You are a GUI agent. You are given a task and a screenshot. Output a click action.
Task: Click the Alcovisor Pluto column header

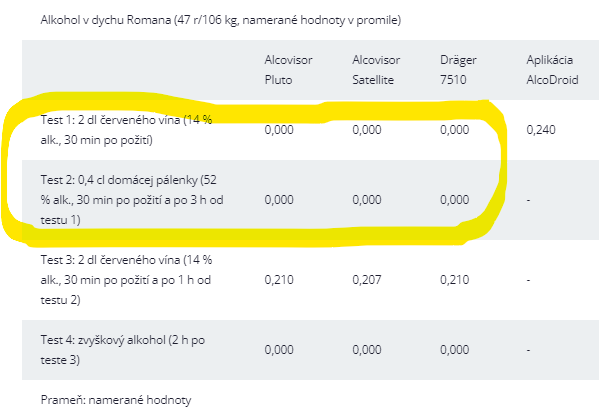coord(288,70)
